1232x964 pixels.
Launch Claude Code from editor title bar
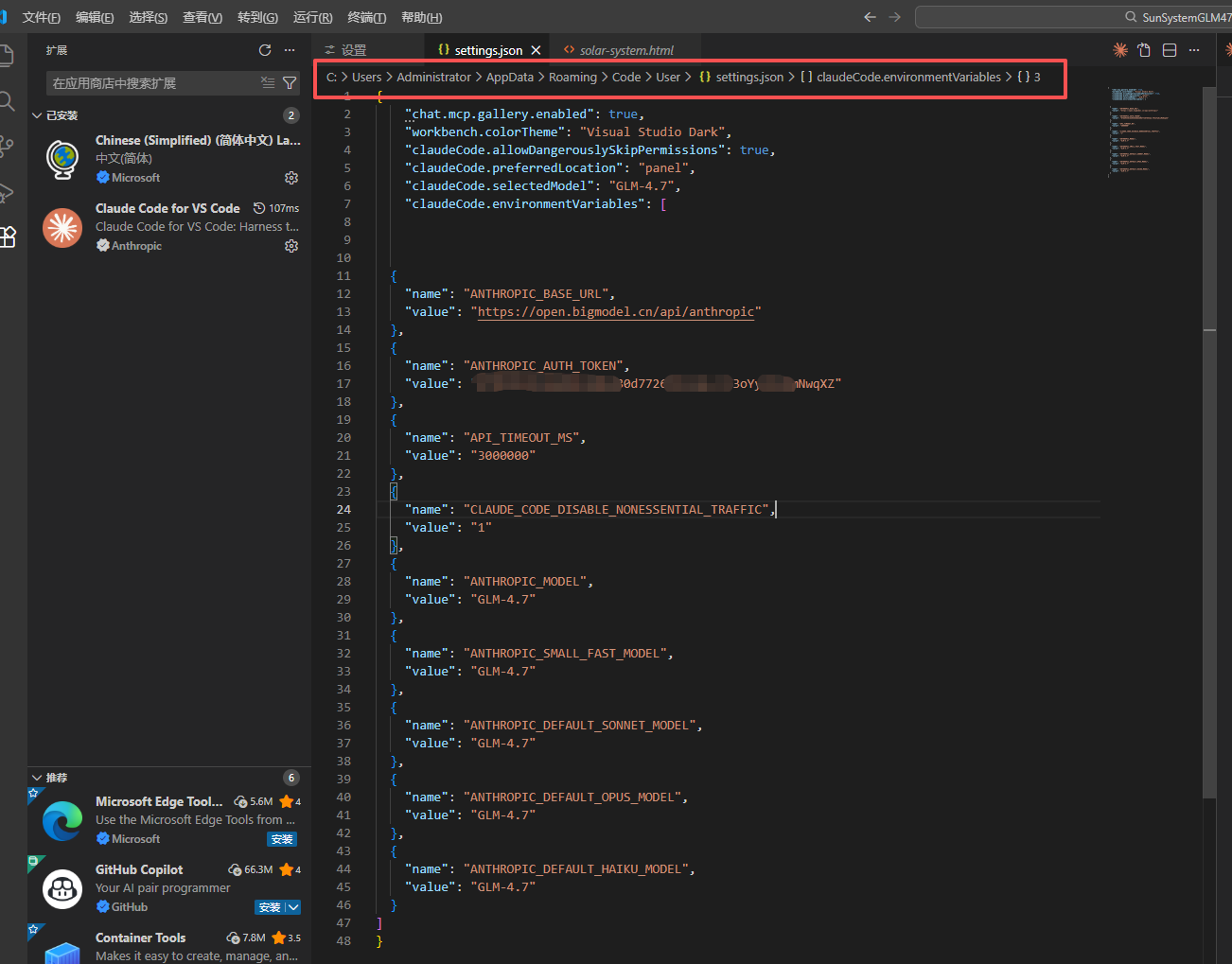tap(1120, 50)
